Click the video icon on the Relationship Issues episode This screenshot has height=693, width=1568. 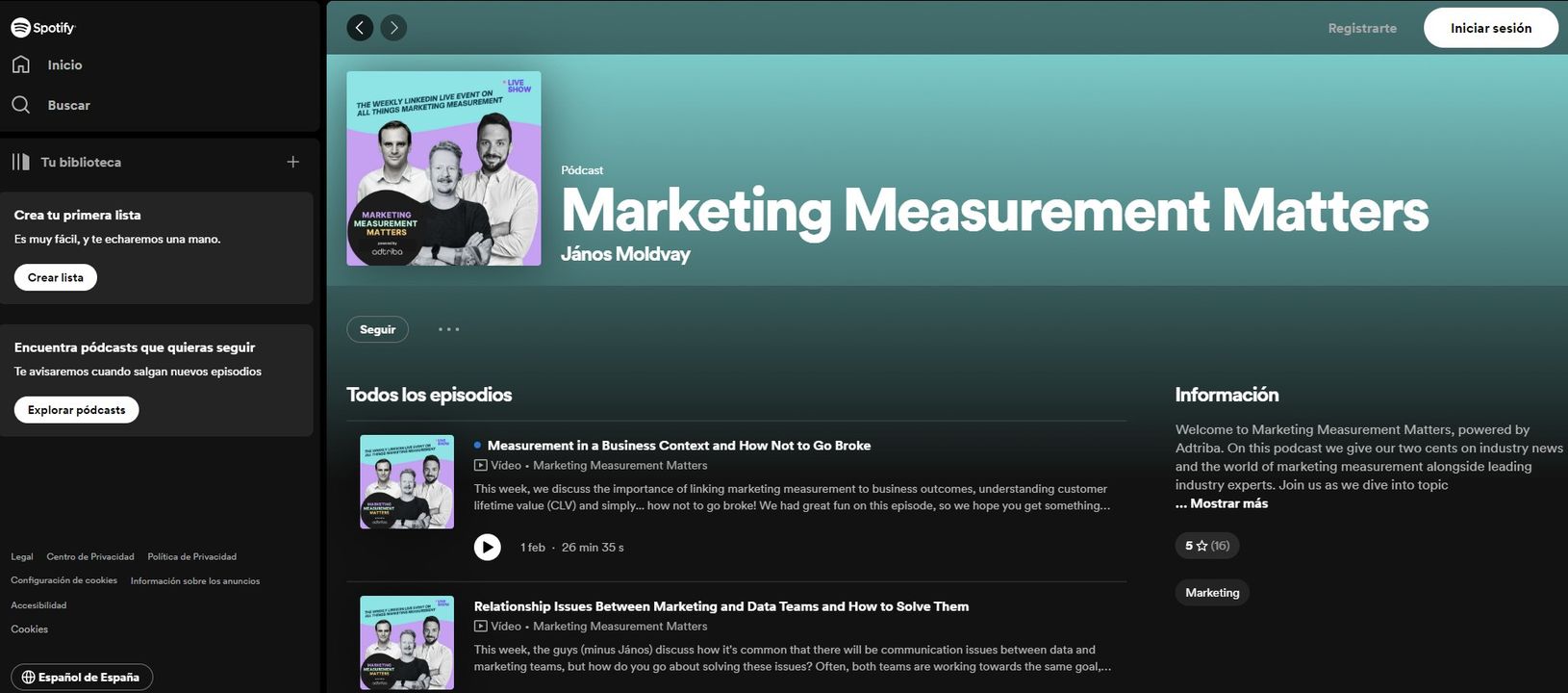(x=481, y=627)
